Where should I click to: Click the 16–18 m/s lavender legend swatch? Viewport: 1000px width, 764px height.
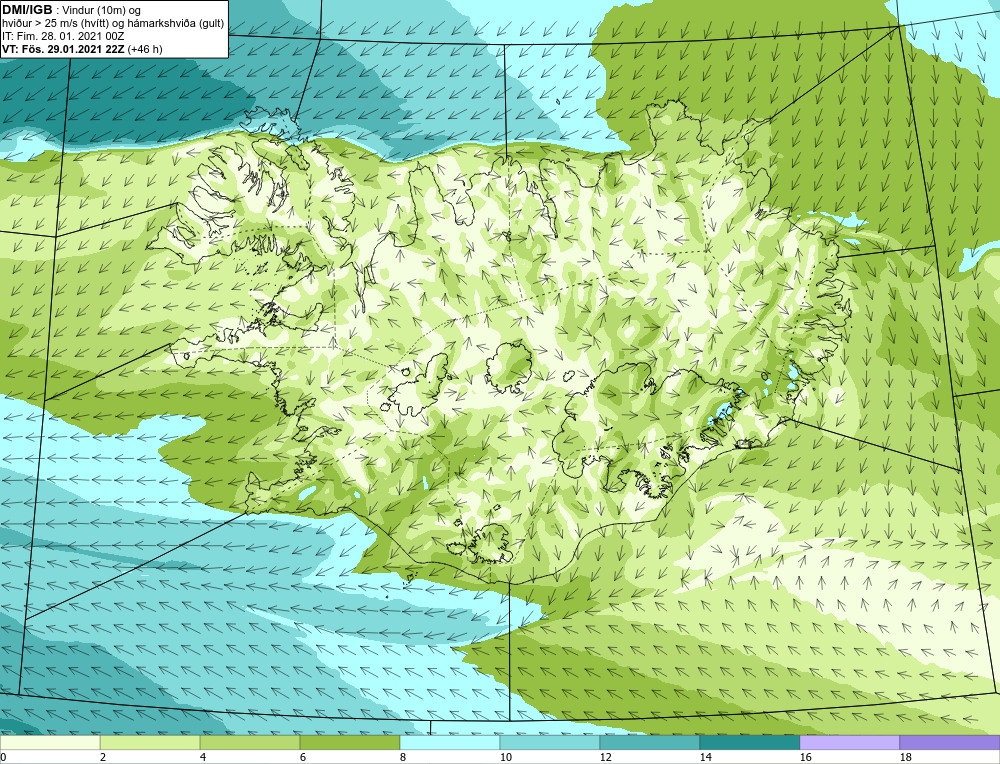pos(849,742)
